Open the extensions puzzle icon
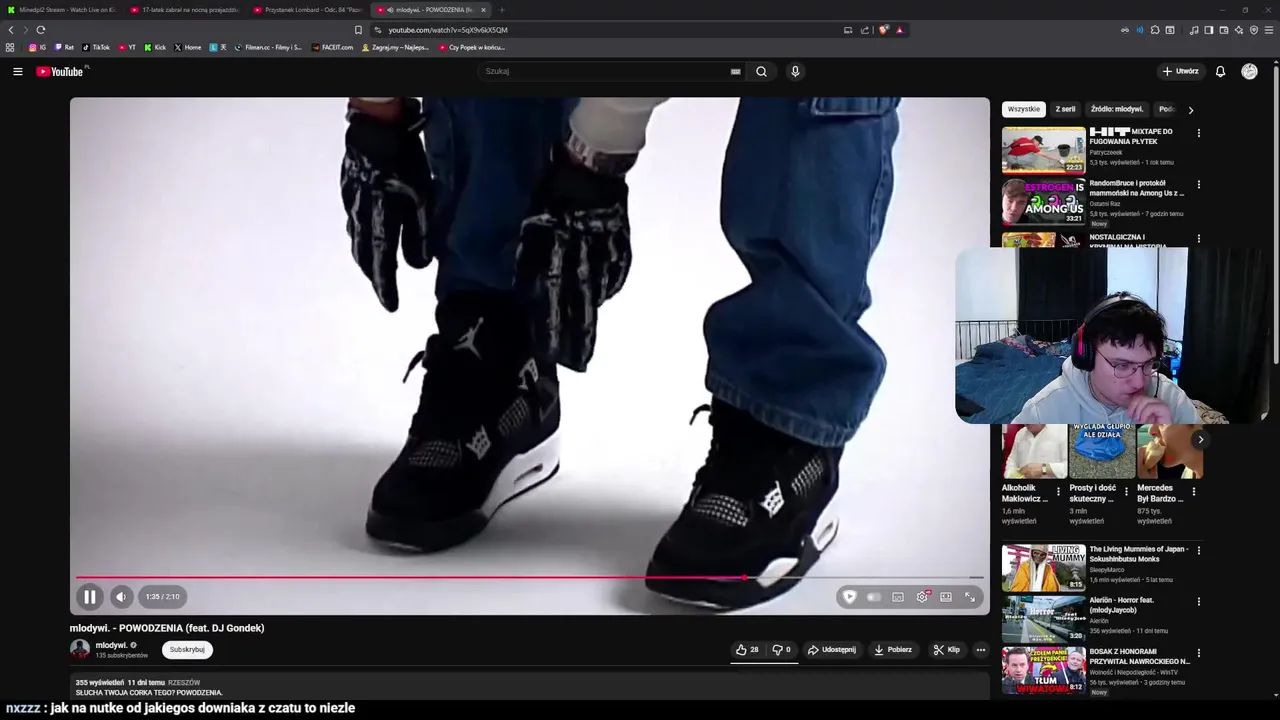The width and height of the screenshot is (1280, 720). 1155,30
